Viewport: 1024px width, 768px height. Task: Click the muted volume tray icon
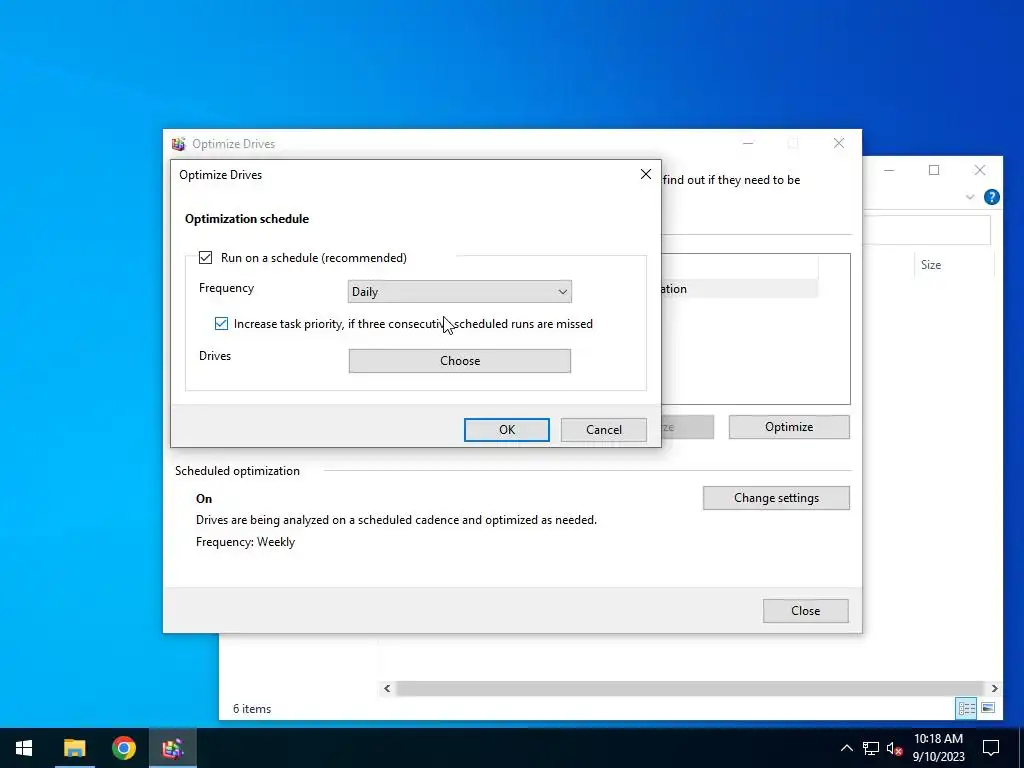tap(893, 748)
